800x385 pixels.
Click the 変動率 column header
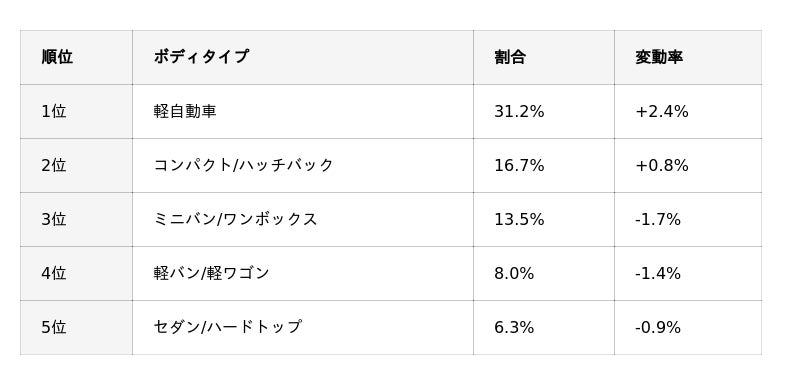(688, 57)
